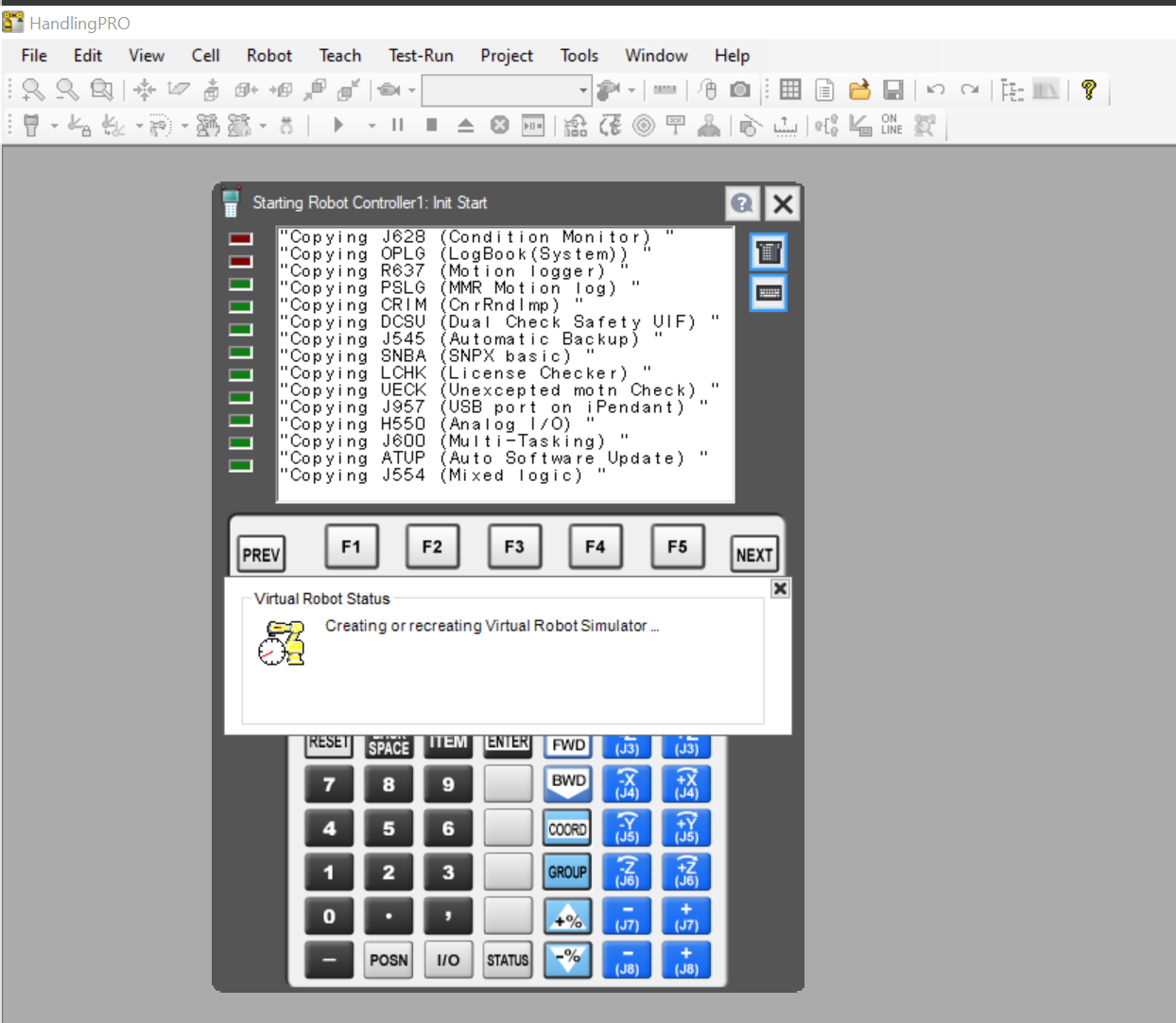Click the grid table toolbar icon
The height and width of the screenshot is (1023, 1176).
point(790,90)
